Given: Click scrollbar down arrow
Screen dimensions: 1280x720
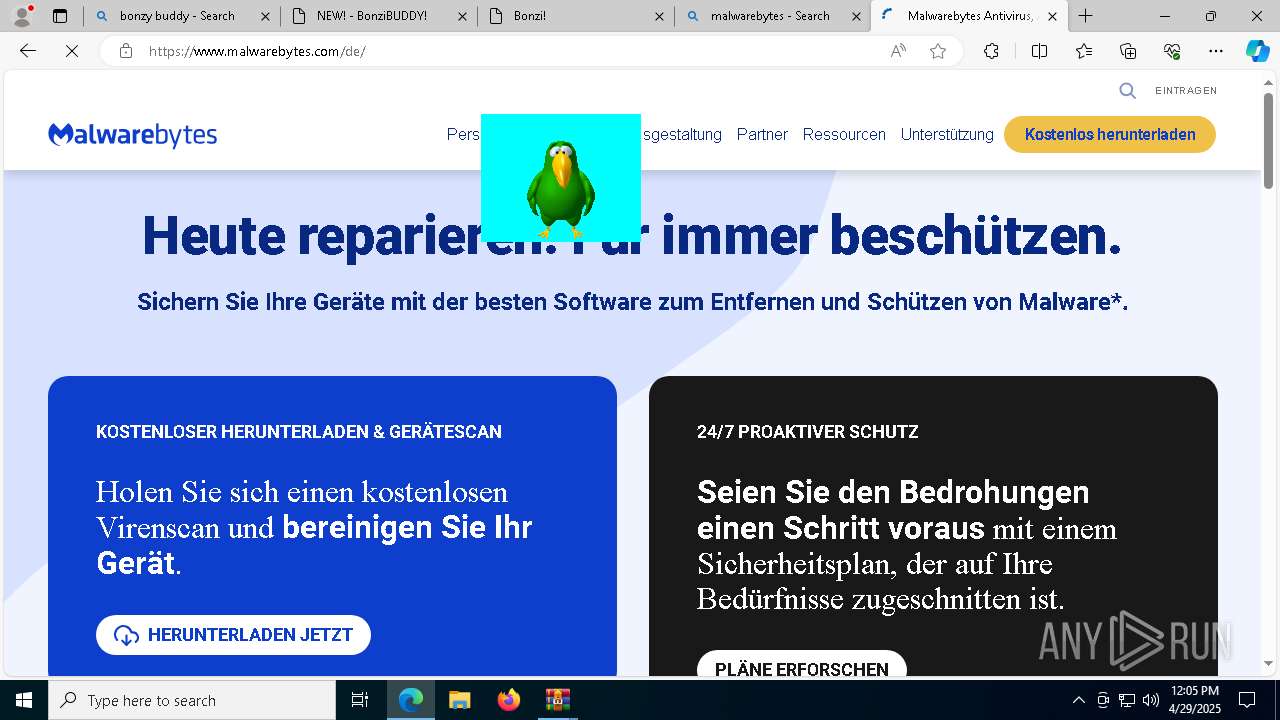Looking at the screenshot, I should point(1268,663).
